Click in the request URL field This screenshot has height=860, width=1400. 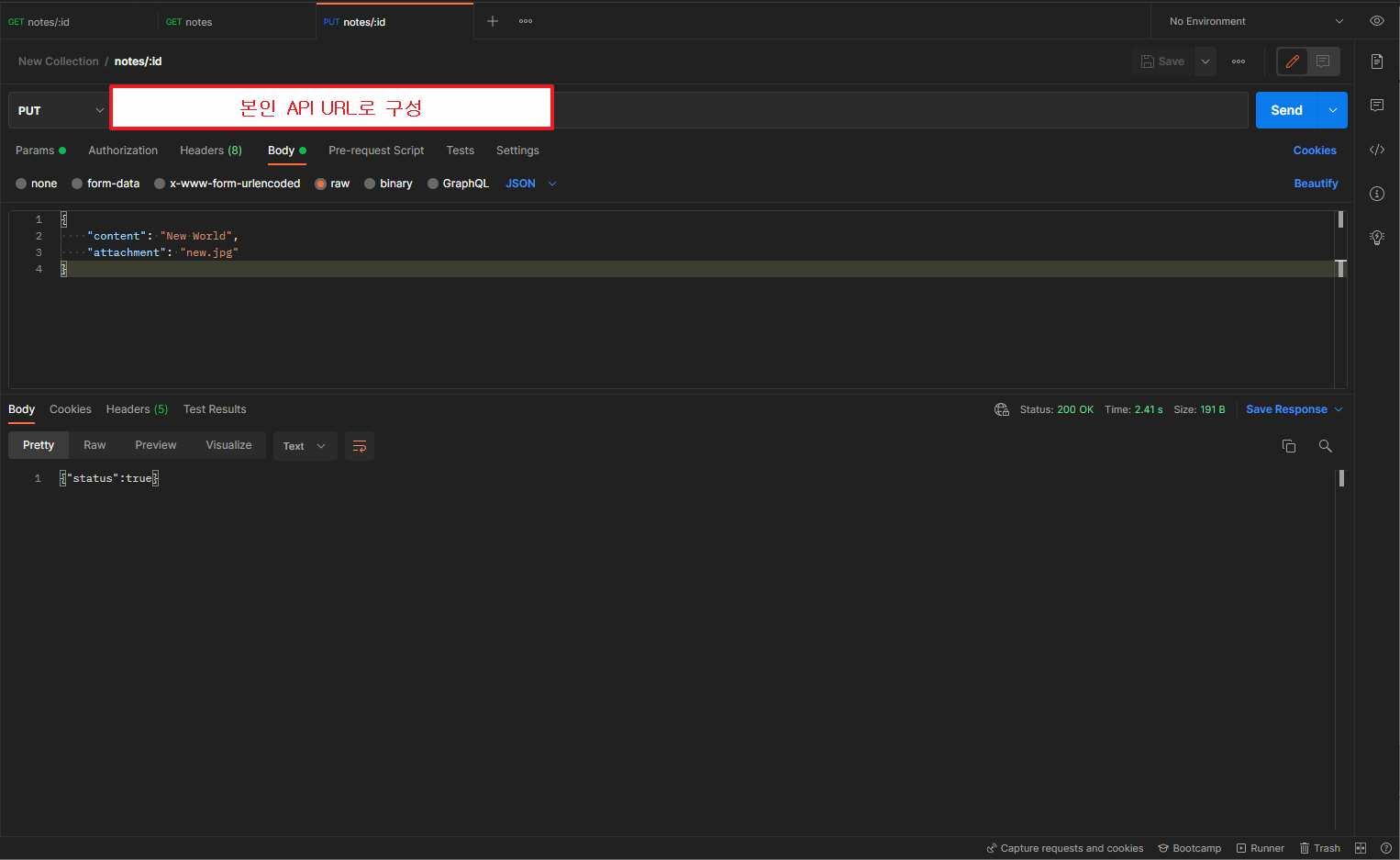[x=679, y=110]
